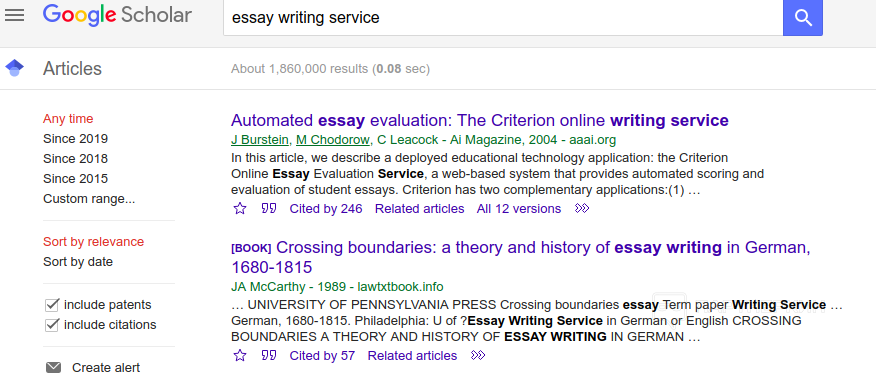Open the hamburger main menu
The image size is (876, 381).
pos(14,15)
